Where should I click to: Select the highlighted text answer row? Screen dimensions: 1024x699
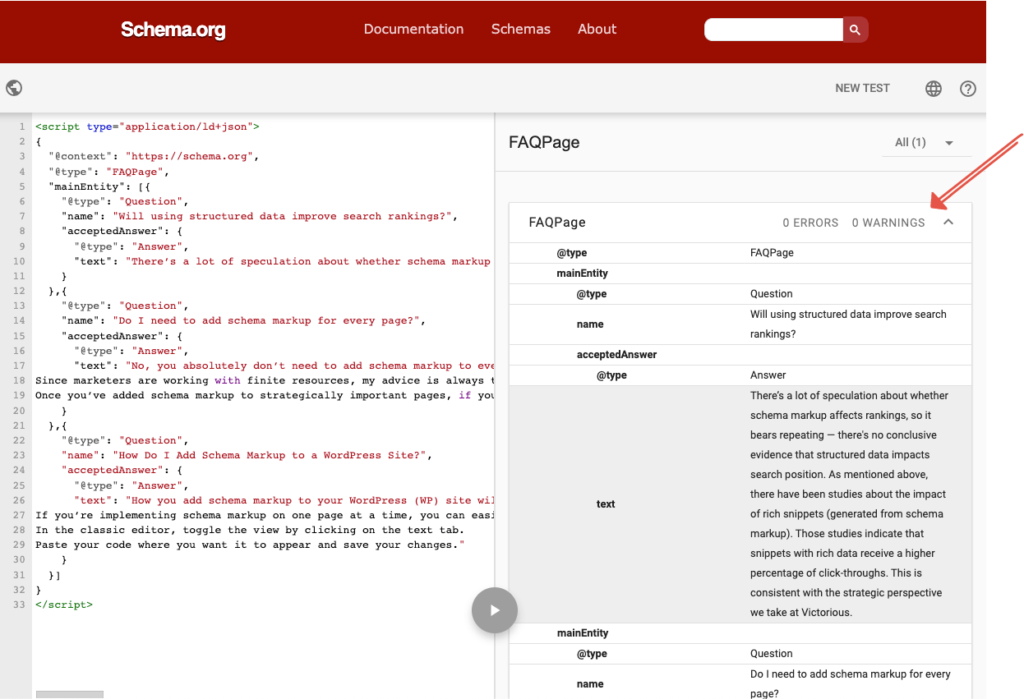pos(740,504)
